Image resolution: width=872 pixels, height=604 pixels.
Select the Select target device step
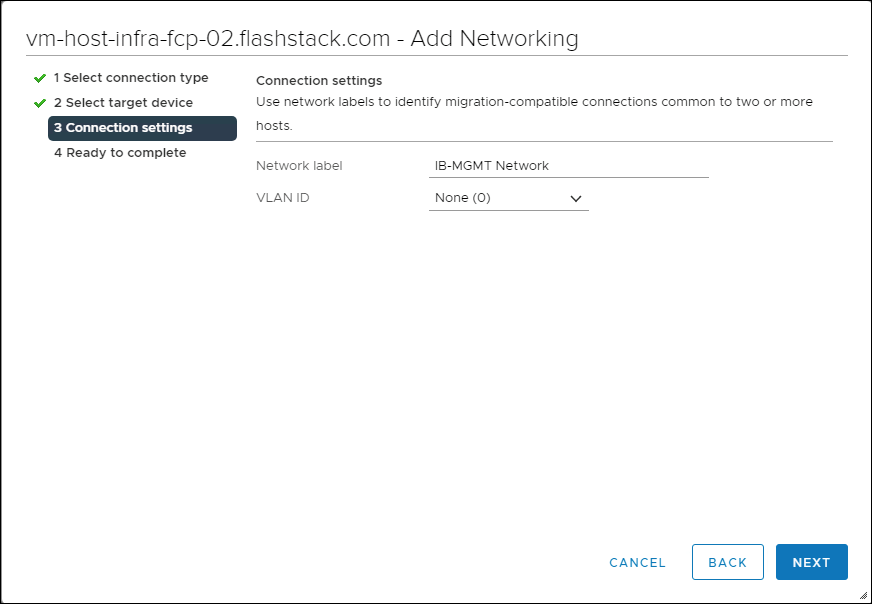[126, 102]
